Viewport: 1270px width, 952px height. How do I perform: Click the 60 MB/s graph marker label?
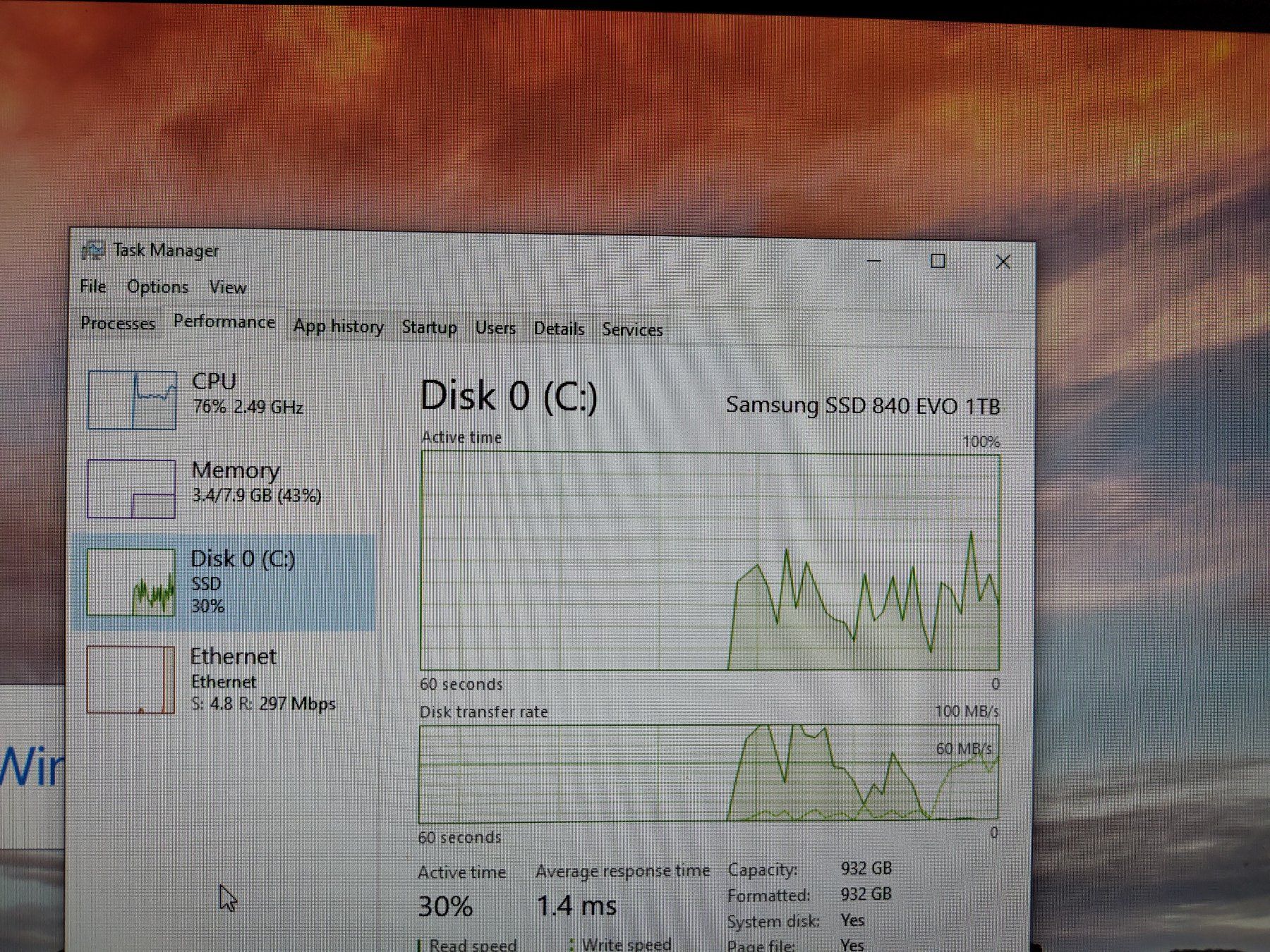(x=964, y=748)
